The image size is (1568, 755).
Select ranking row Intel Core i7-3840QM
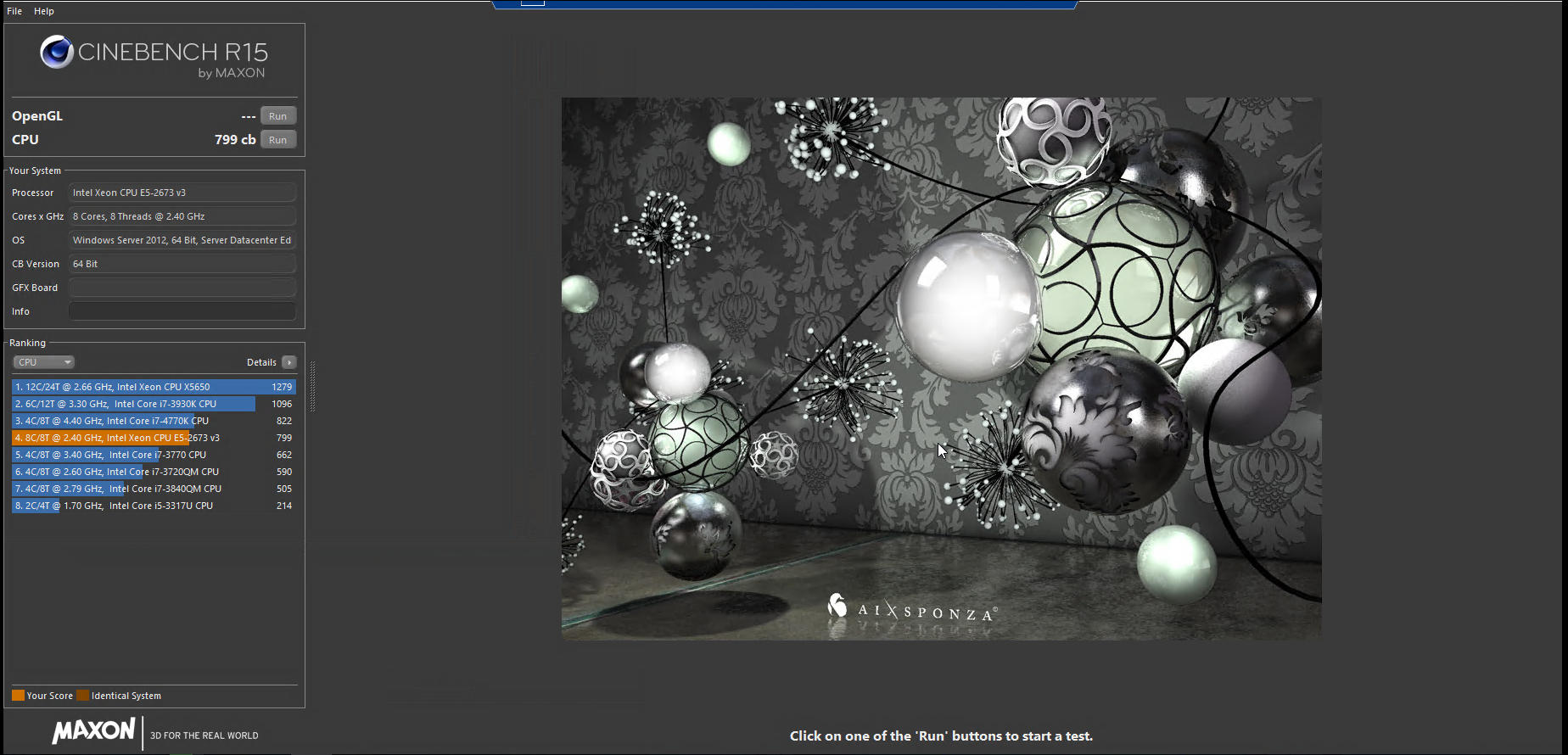pos(154,489)
